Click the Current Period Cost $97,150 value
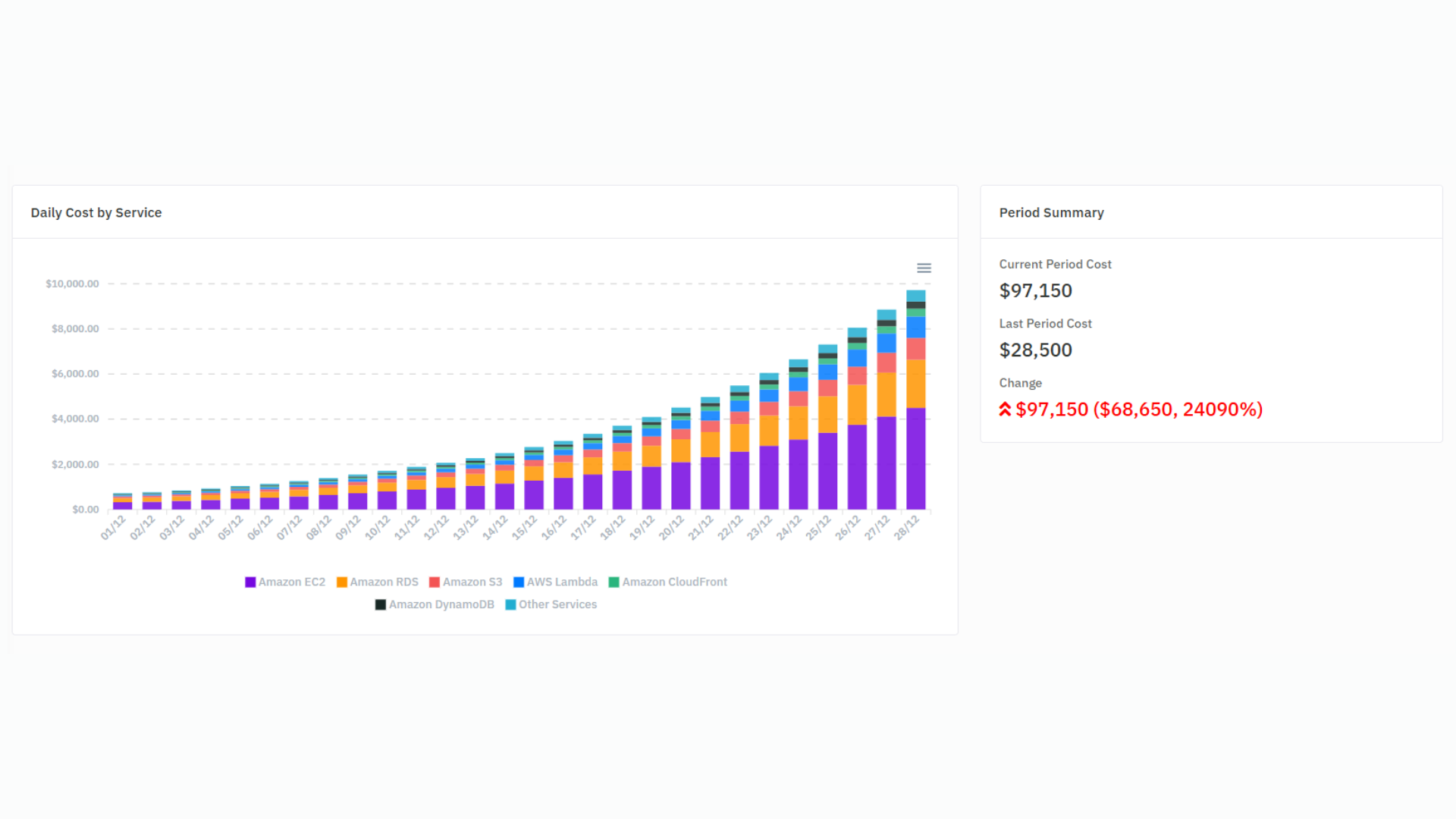 pos(1035,291)
